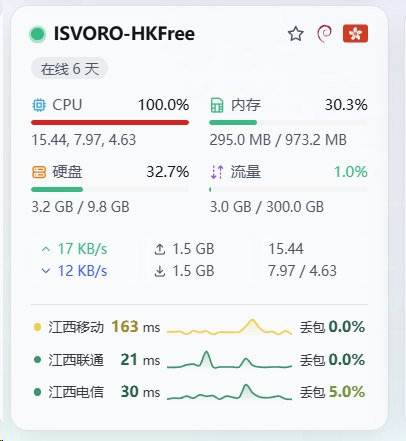The height and width of the screenshot is (441, 406).
Task: Click the green online status dot
Action: (37, 34)
